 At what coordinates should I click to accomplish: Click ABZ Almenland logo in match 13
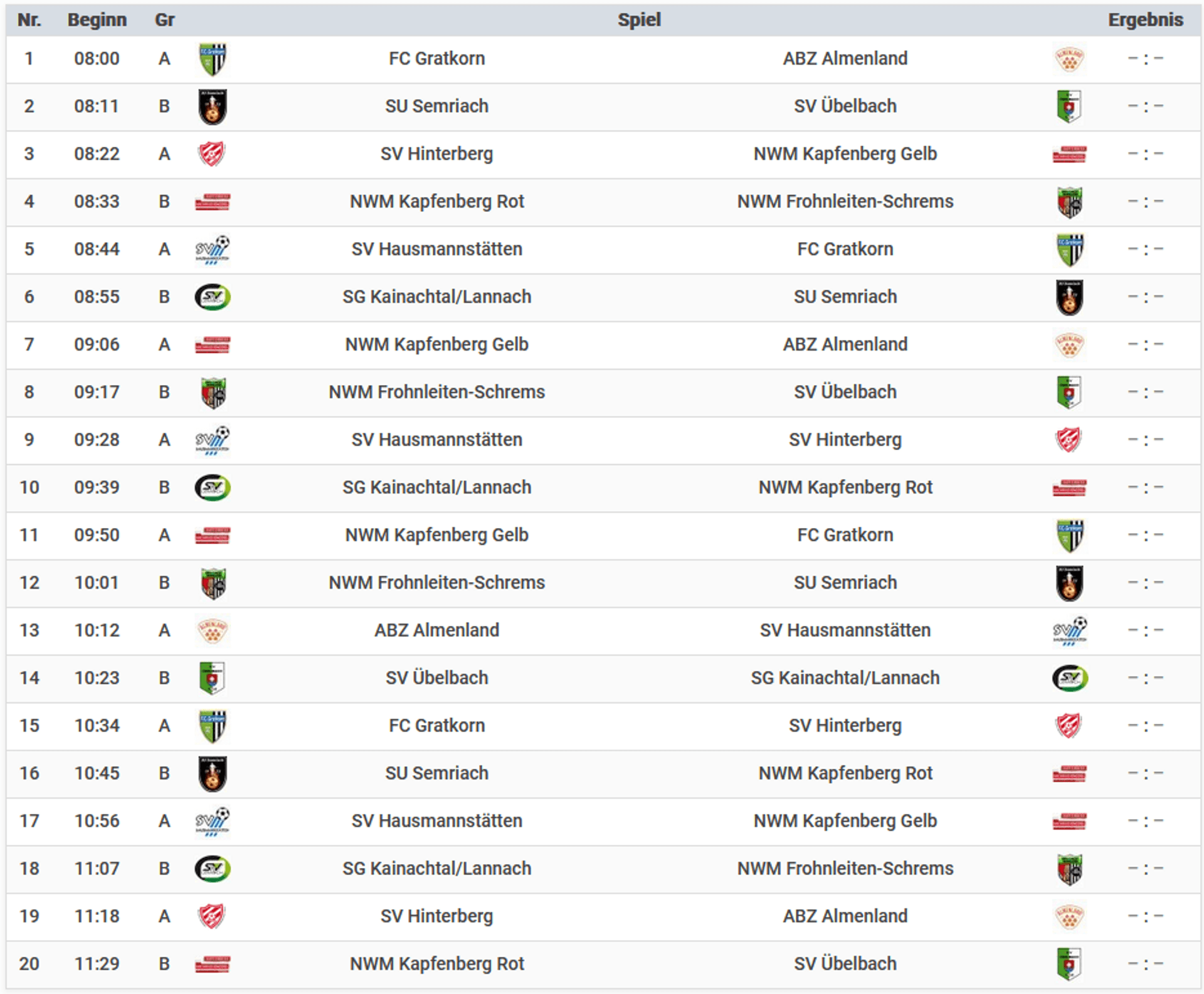coord(213,631)
